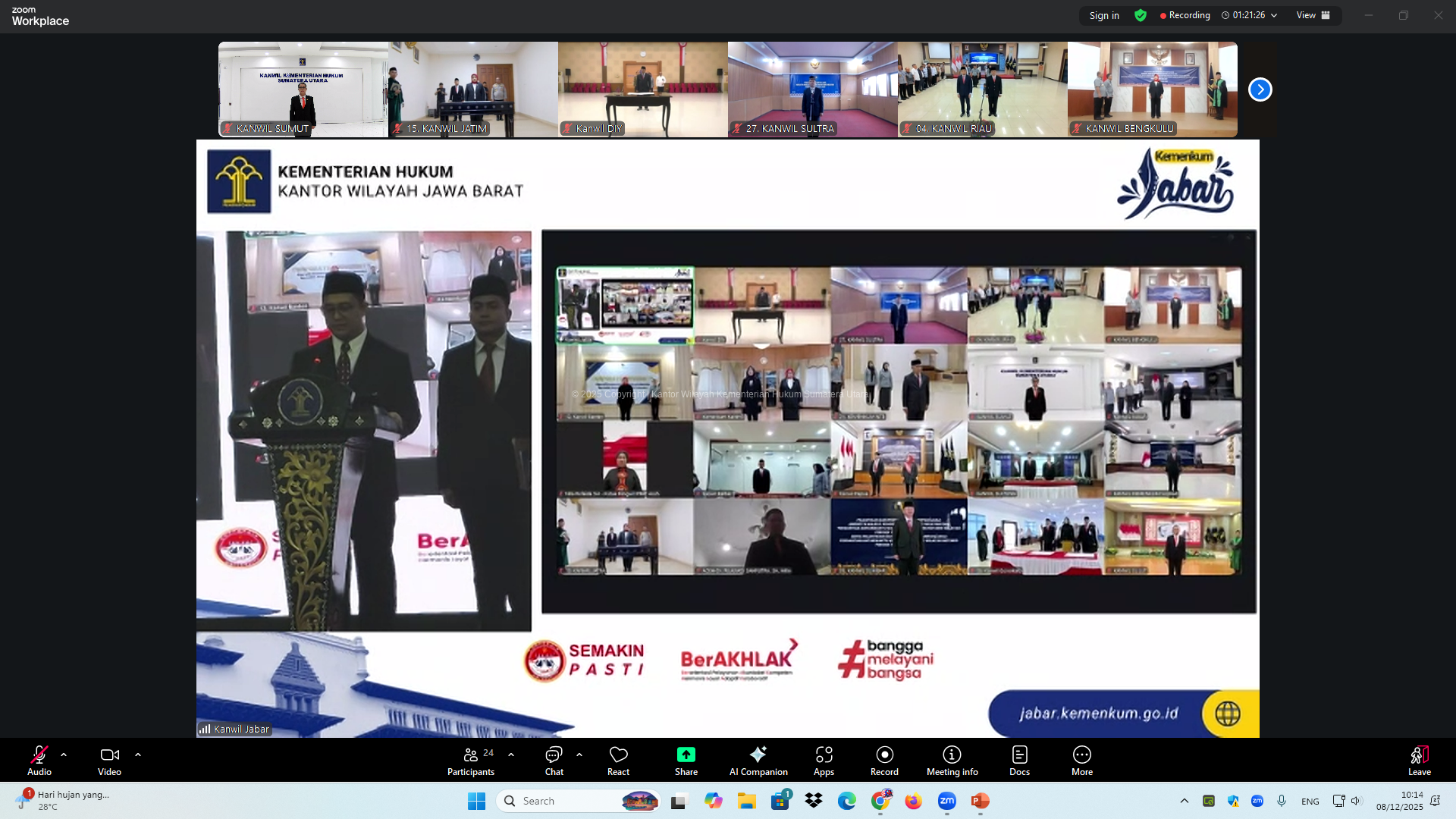The height and width of the screenshot is (819, 1456).
Task: Select the KANWIL SUMUT video thumbnail
Action: pos(303,89)
